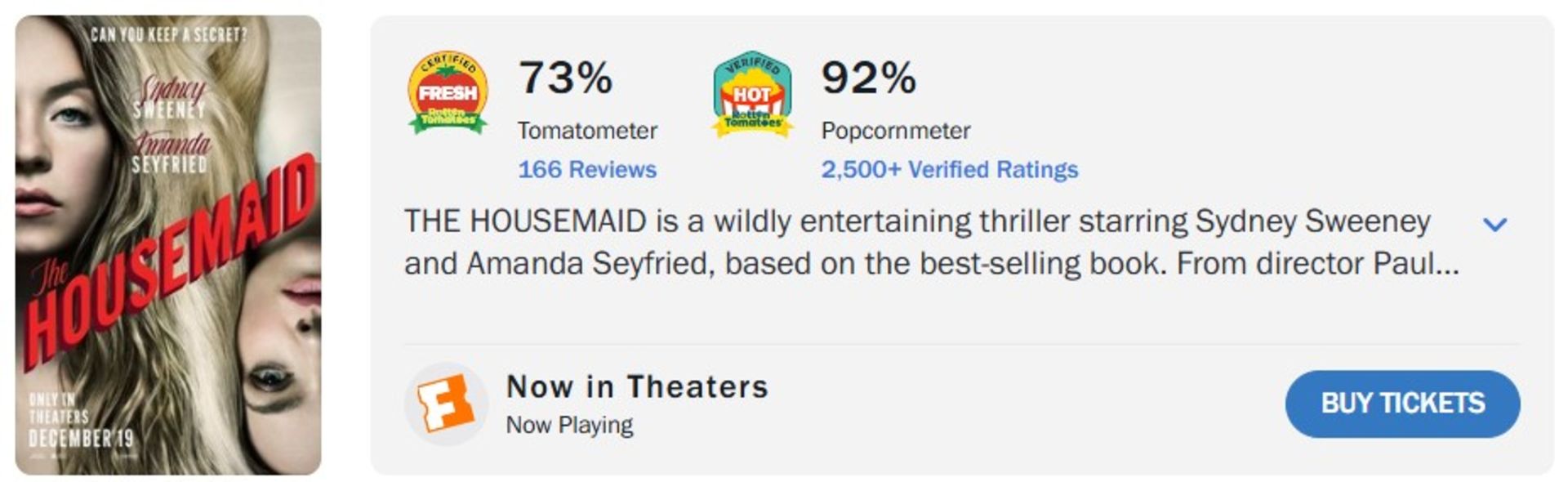
Task: Open The Housemaid movie poster
Action: coord(168,245)
